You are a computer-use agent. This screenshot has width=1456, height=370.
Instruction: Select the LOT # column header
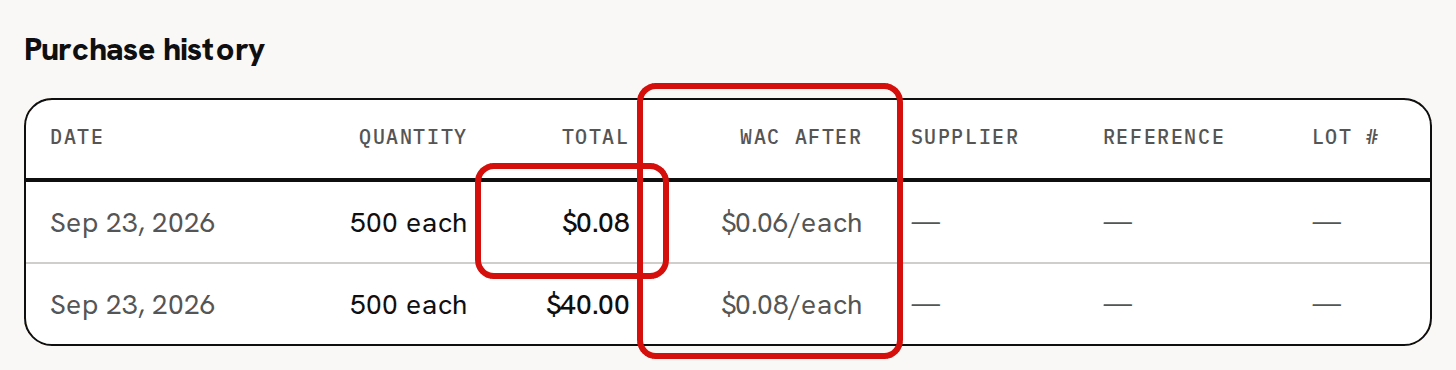point(1346,137)
